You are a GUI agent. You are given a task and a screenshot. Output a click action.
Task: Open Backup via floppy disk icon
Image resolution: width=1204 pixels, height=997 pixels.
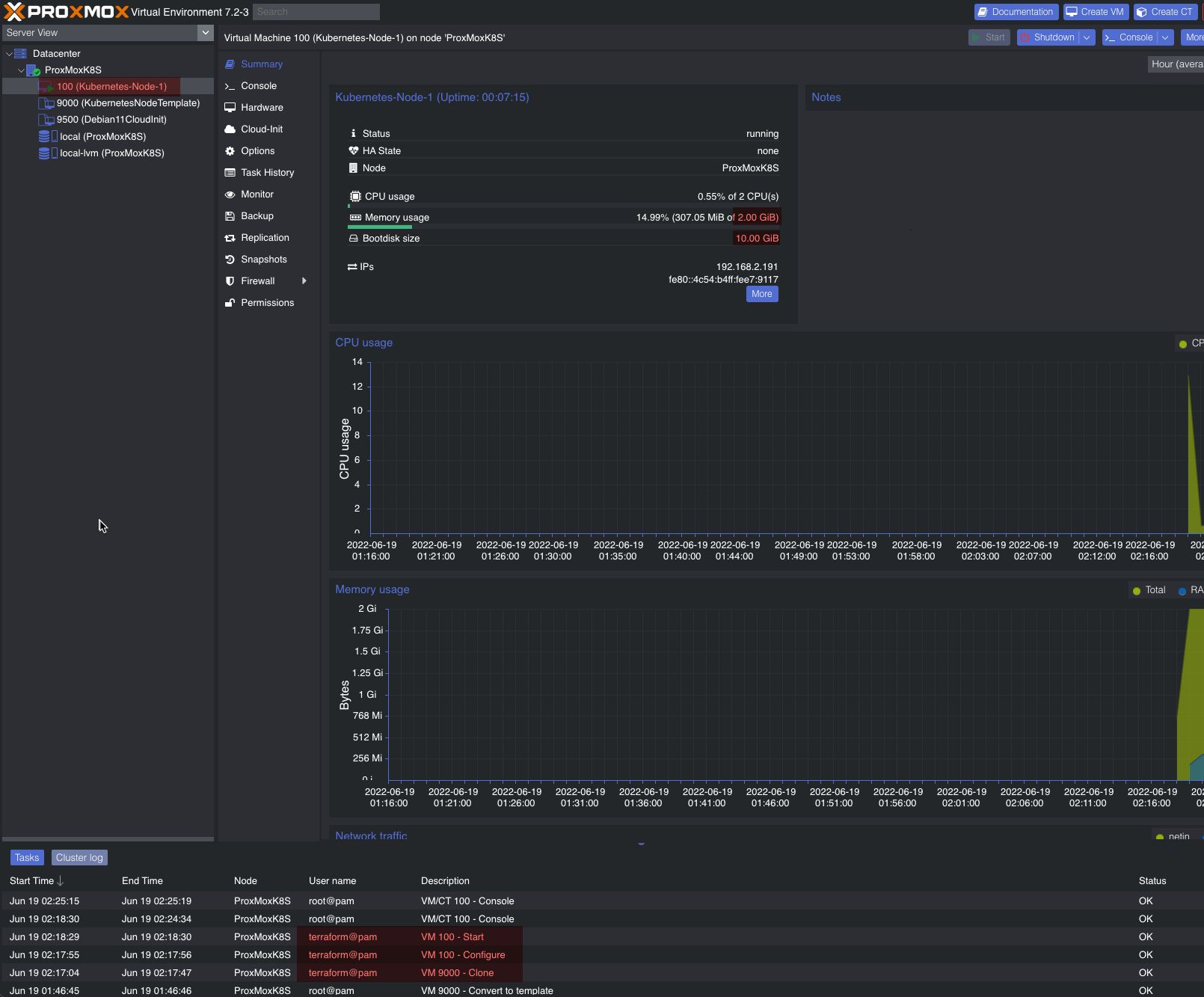pos(230,216)
